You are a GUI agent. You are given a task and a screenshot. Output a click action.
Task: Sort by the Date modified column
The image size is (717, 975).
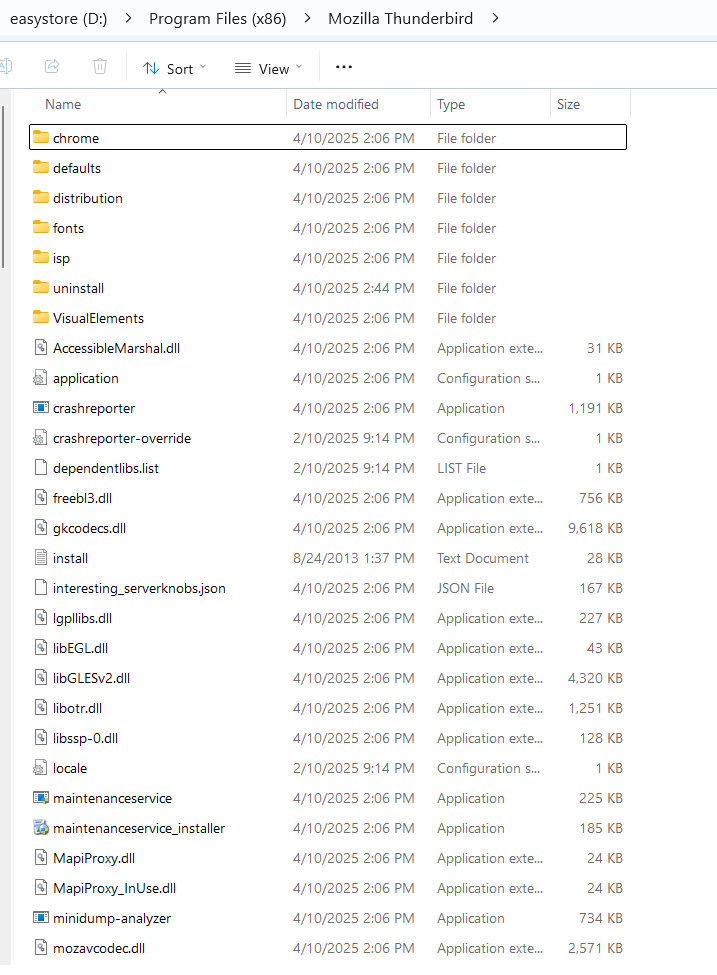(x=336, y=104)
